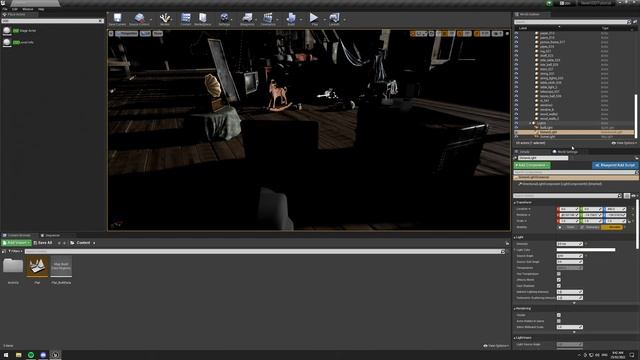Click the Play button in toolbar
The width and height of the screenshot is (640, 360).
coord(314,18)
